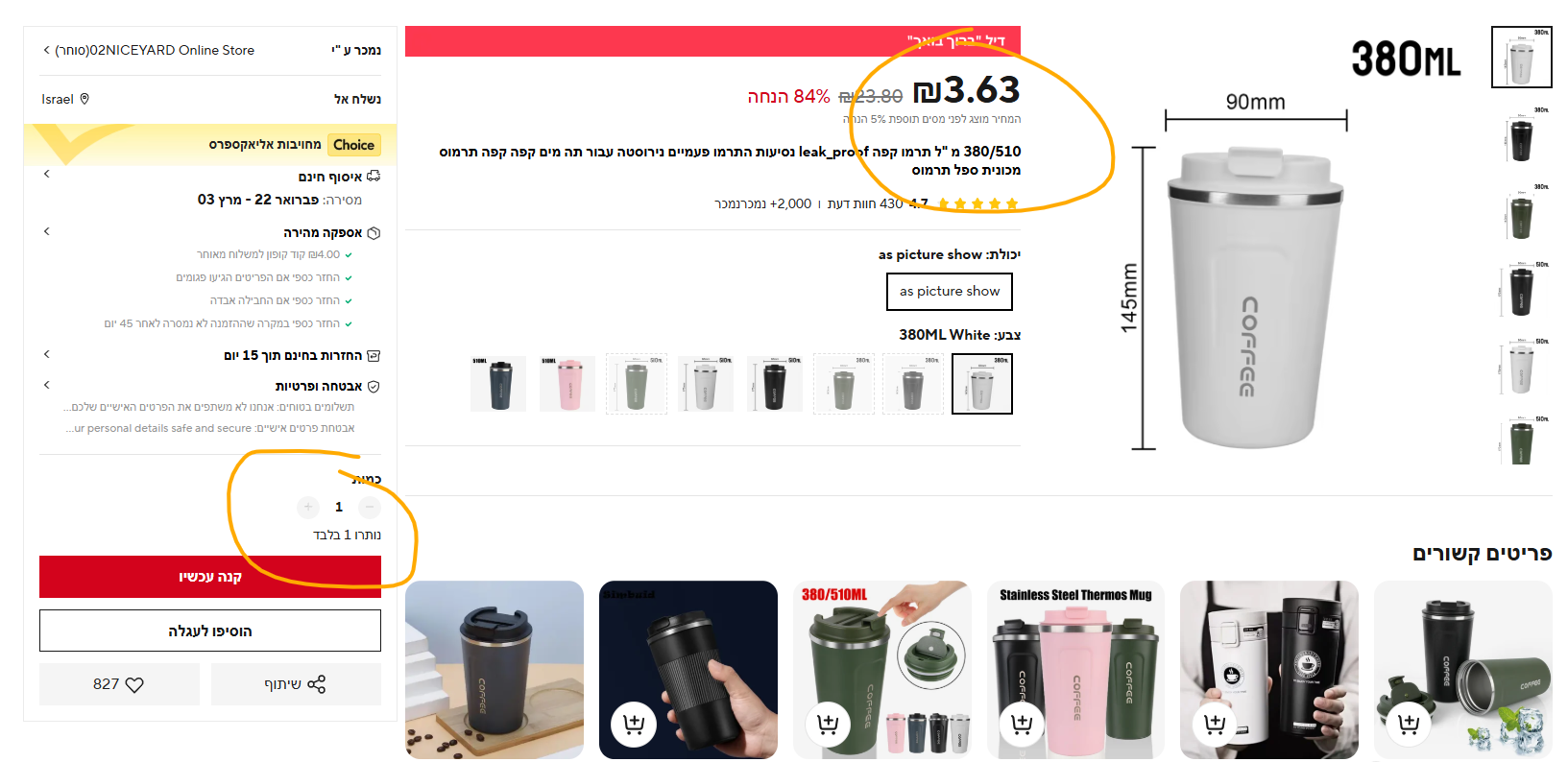Select the 'as picture show' capacity option

click(x=950, y=292)
